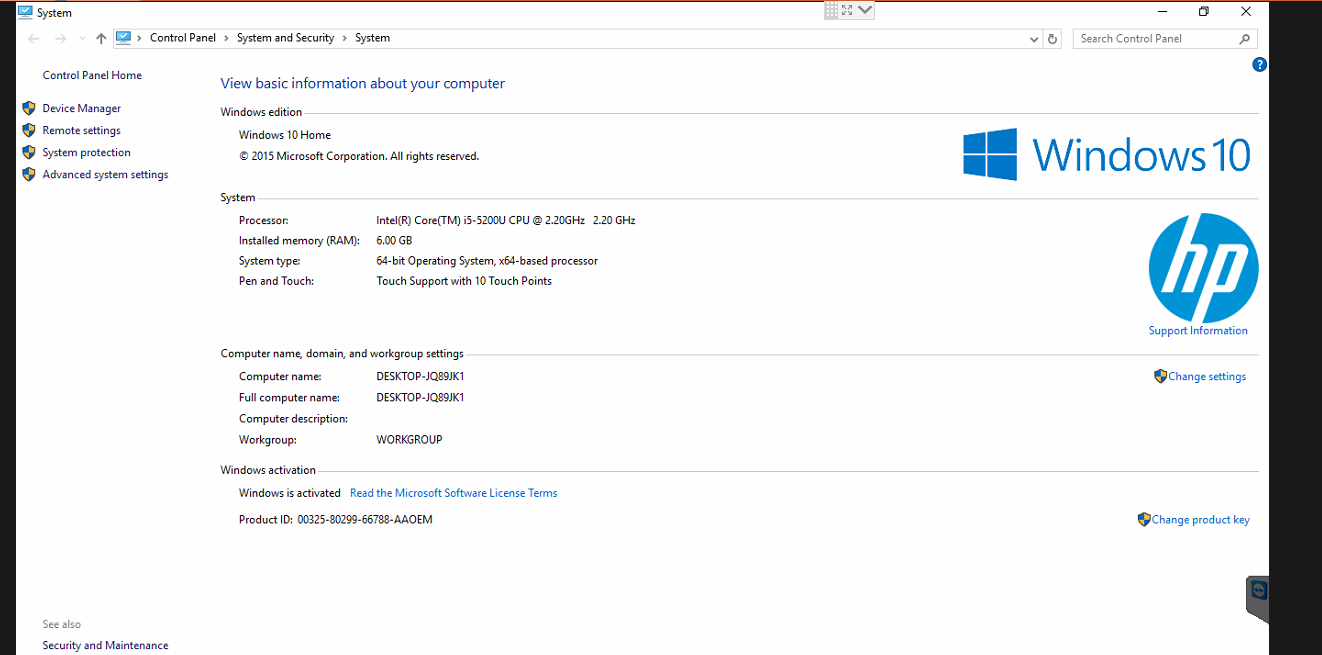The height and width of the screenshot is (655, 1322).
Task: Click the grid handle on remote toolbar
Action: point(831,10)
